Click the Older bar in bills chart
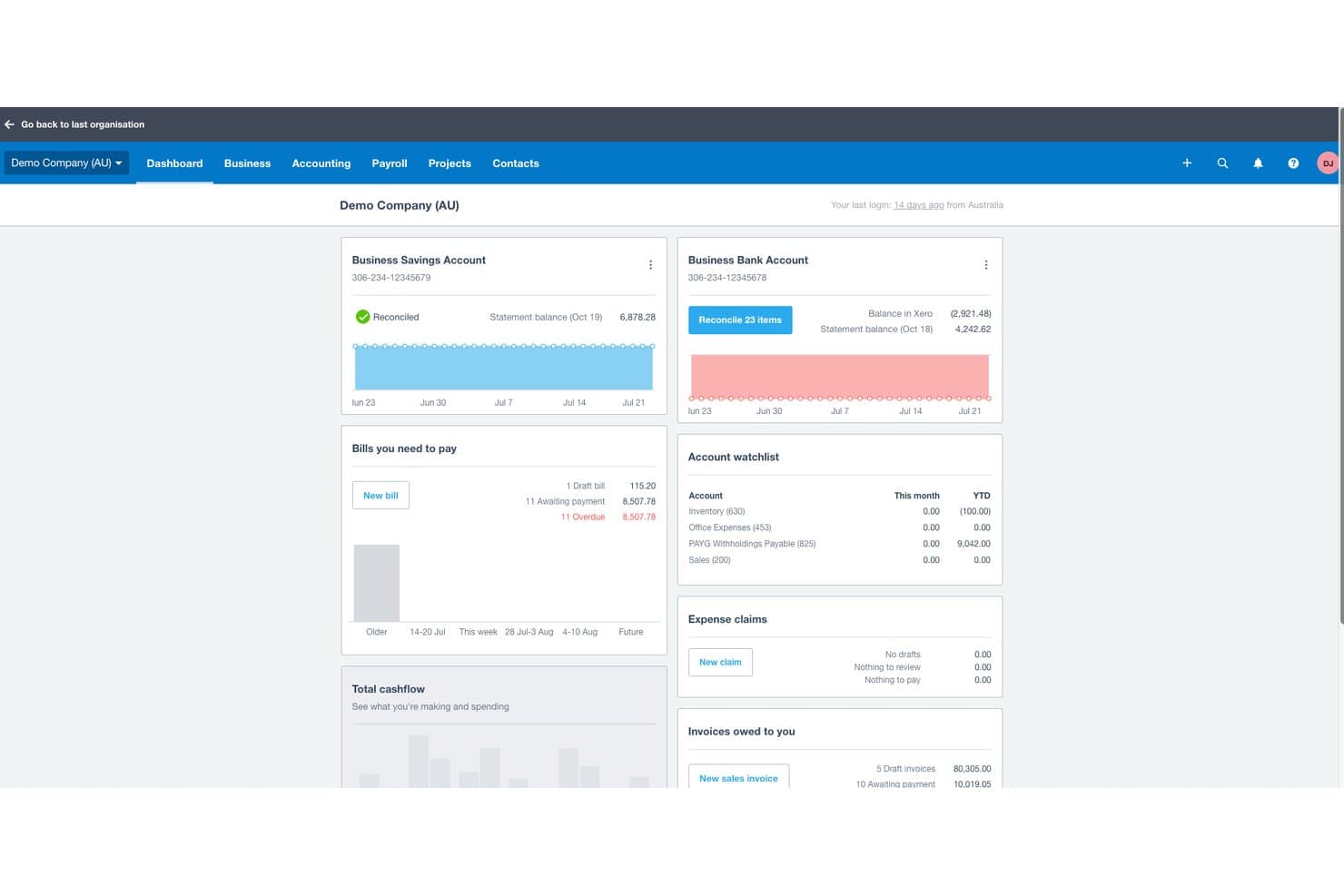This screenshot has width=1344, height=896. tap(377, 583)
